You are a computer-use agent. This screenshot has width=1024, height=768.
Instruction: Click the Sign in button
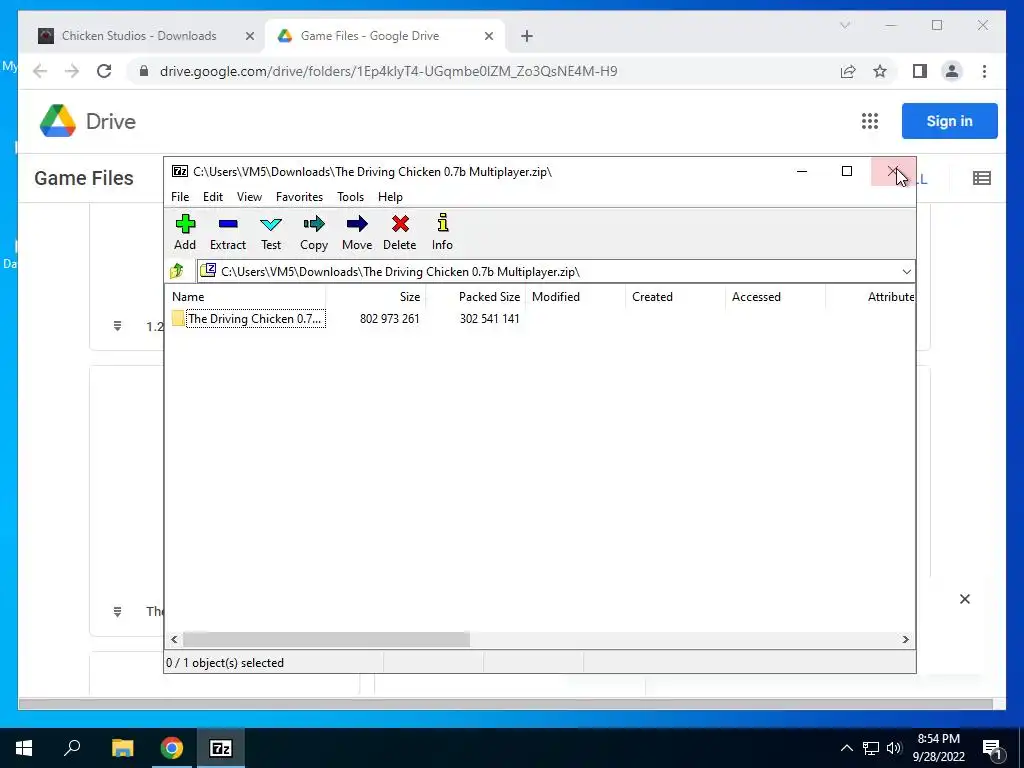click(x=950, y=121)
